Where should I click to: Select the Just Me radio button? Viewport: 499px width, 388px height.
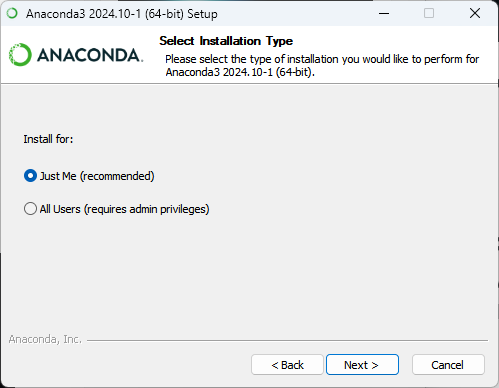pyautogui.click(x=30, y=176)
